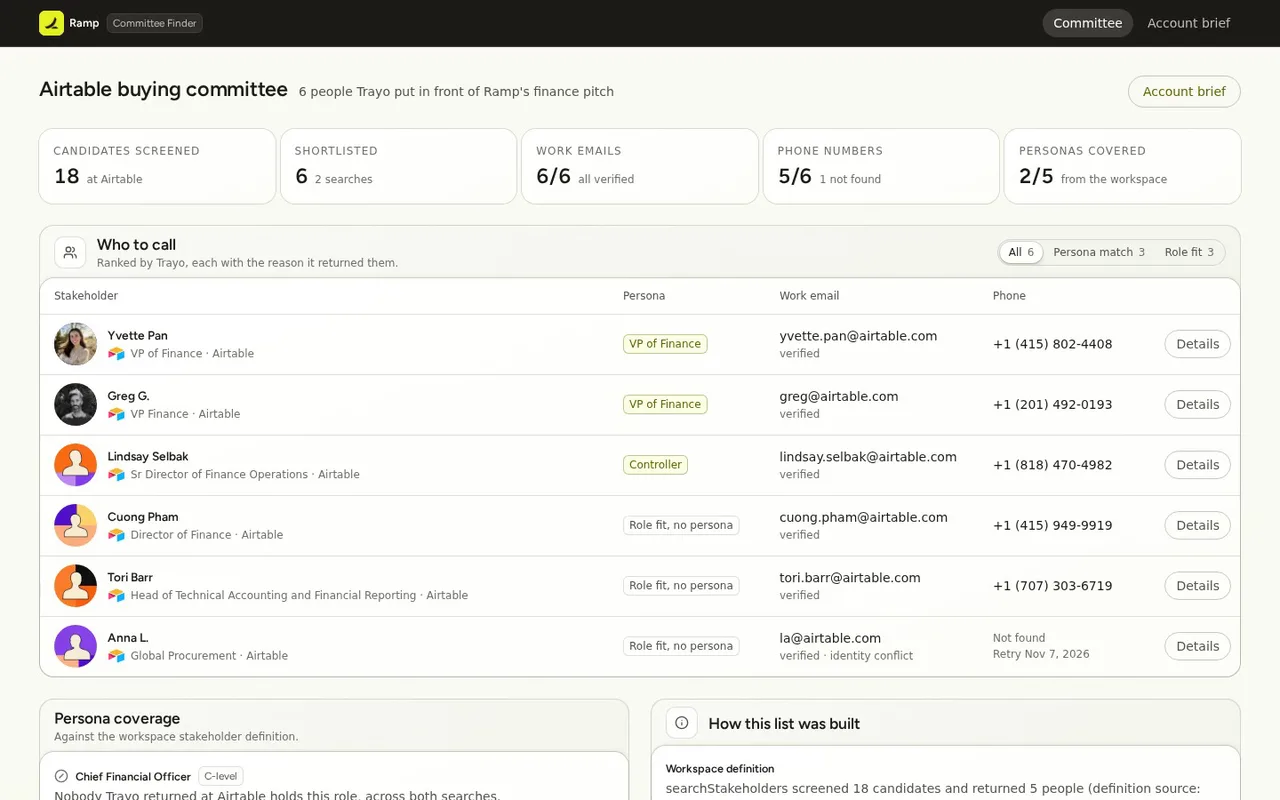
Task: Click yvette.pan@airtable.com email
Action: click(858, 336)
